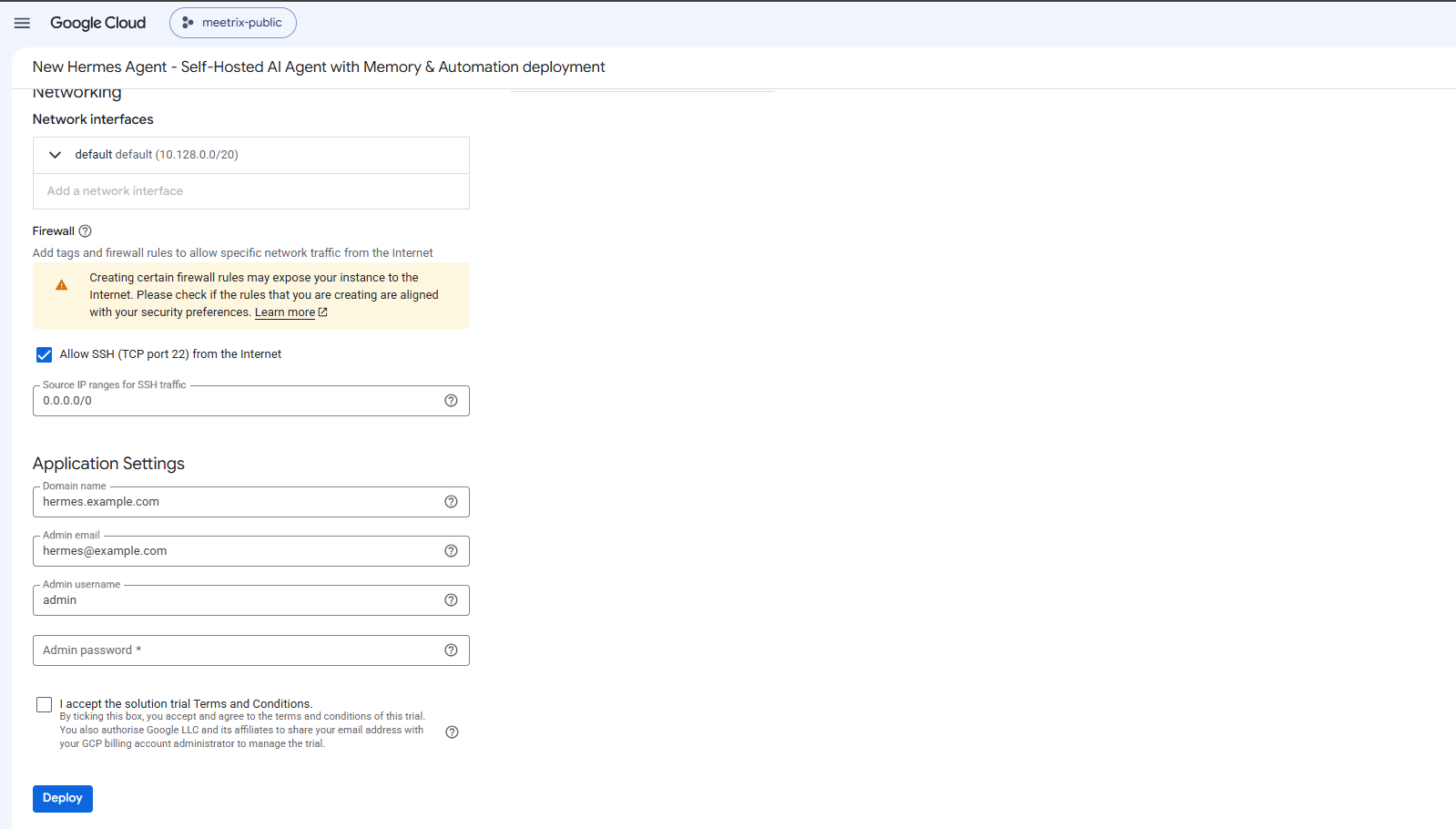Click the blue Deploy button
The height and width of the screenshot is (829, 1456).
[x=63, y=799]
